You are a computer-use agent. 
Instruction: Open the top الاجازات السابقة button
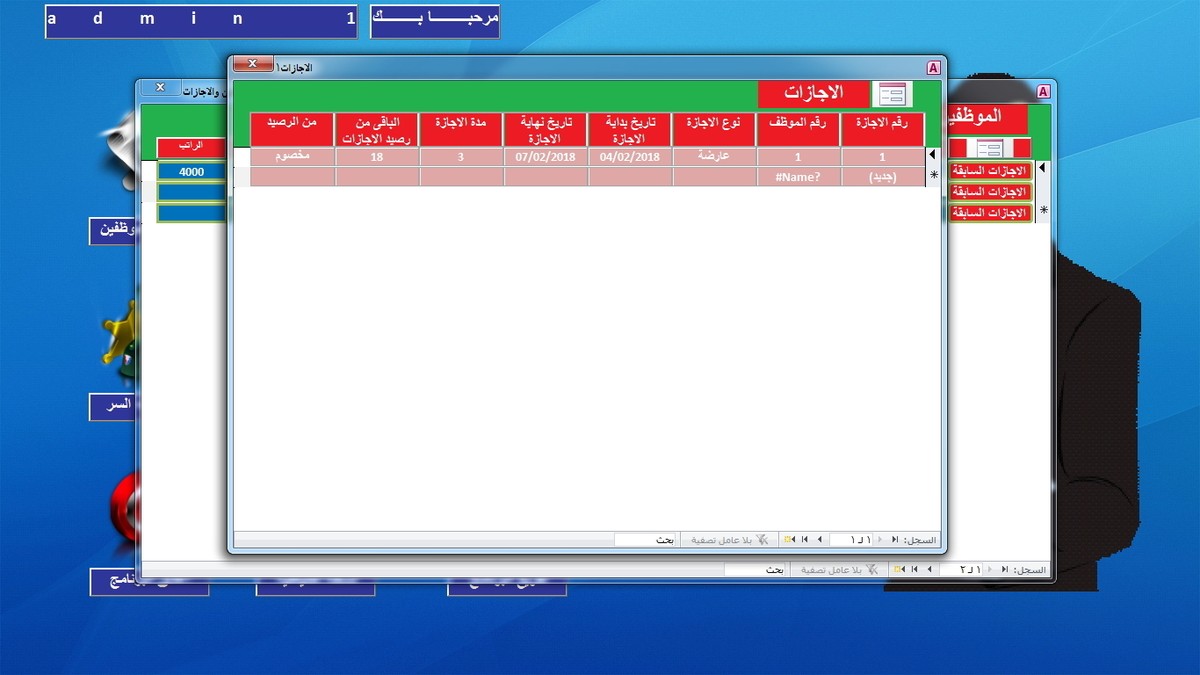click(x=988, y=171)
